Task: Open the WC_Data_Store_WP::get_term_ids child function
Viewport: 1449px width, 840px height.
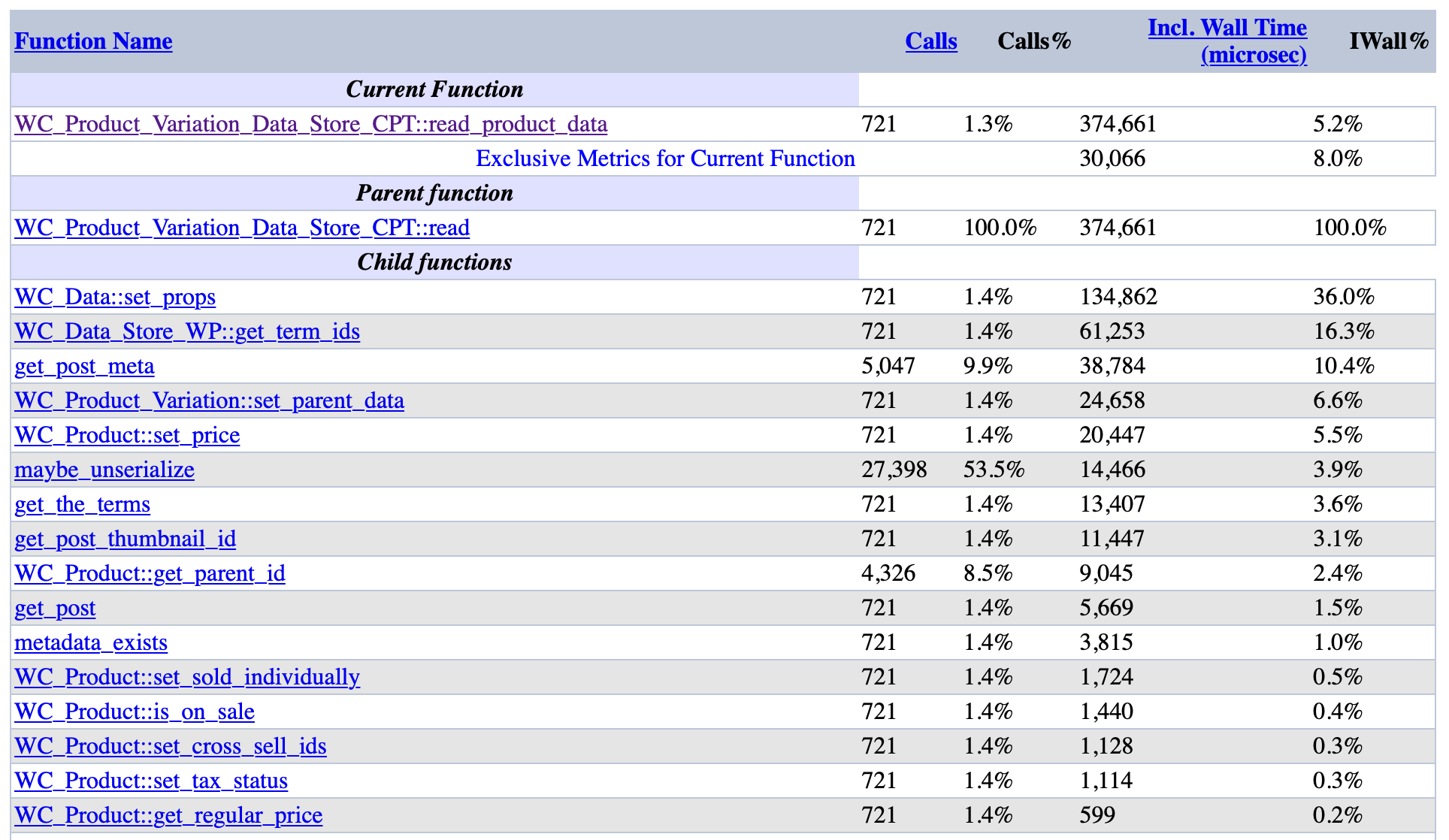Action: pyautogui.click(x=186, y=331)
